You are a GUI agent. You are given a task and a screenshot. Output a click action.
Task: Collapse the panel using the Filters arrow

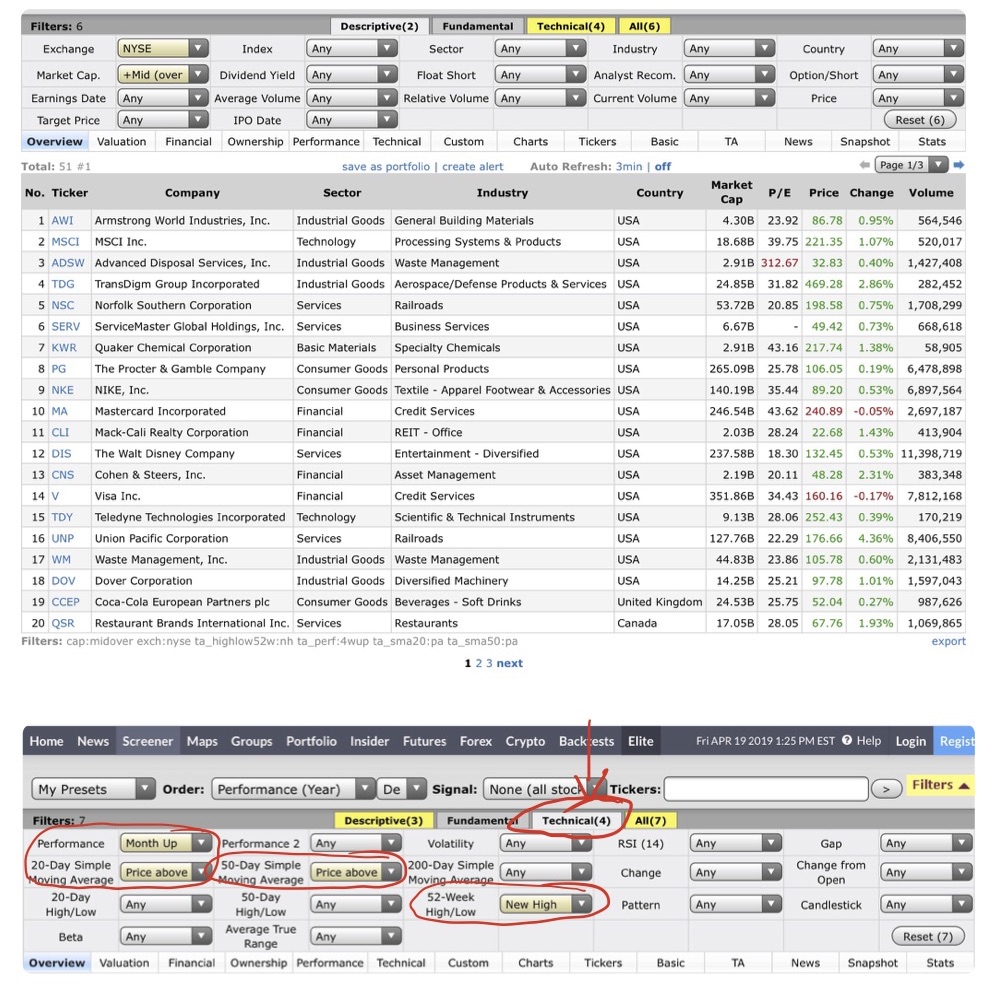pos(939,786)
